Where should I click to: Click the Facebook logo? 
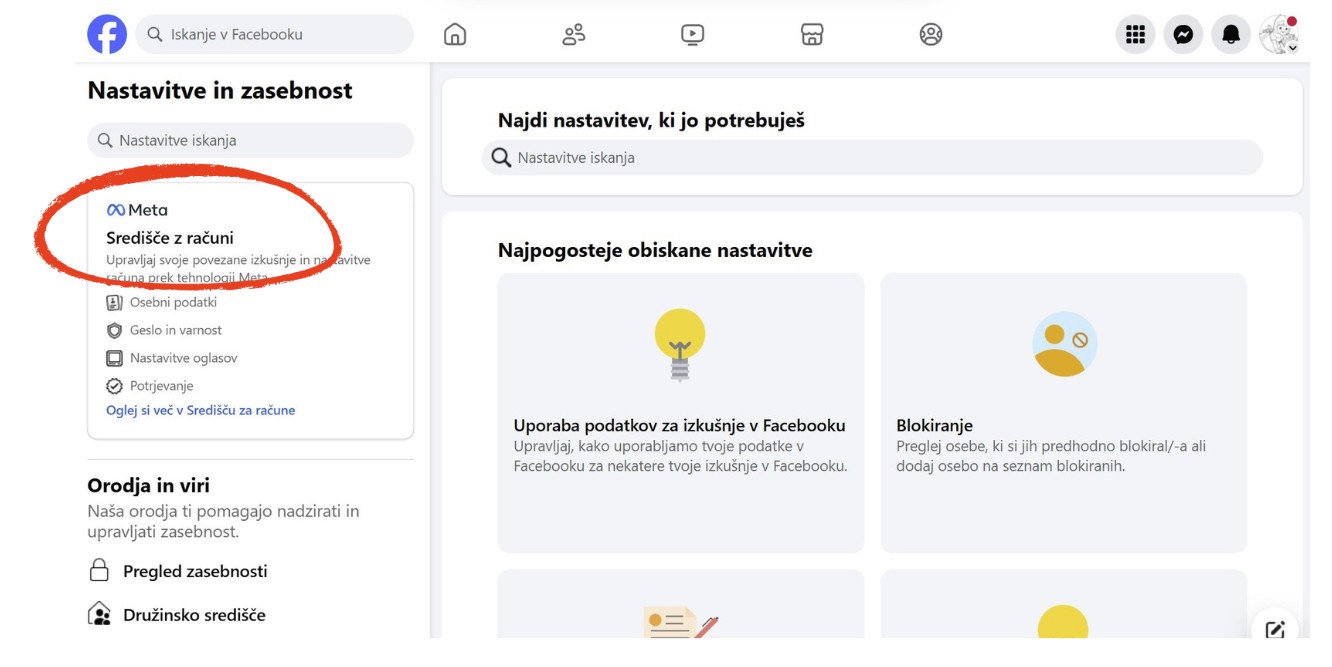107,34
